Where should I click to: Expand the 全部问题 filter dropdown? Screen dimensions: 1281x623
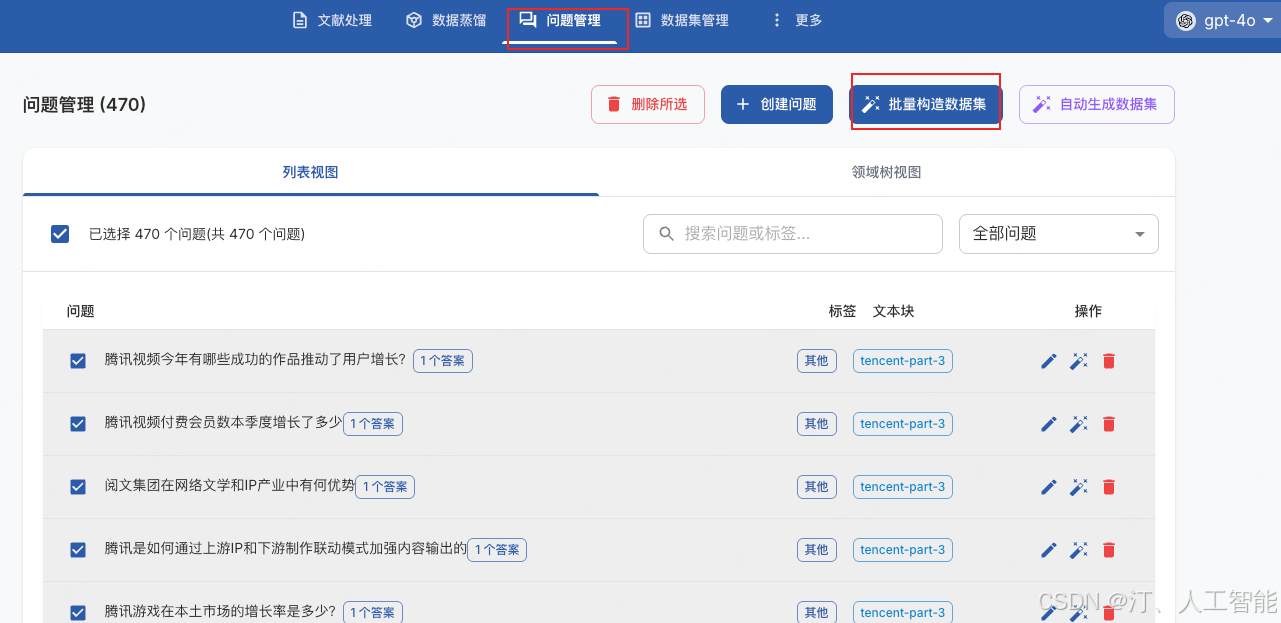pyautogui.click(x=1059, y=233)
